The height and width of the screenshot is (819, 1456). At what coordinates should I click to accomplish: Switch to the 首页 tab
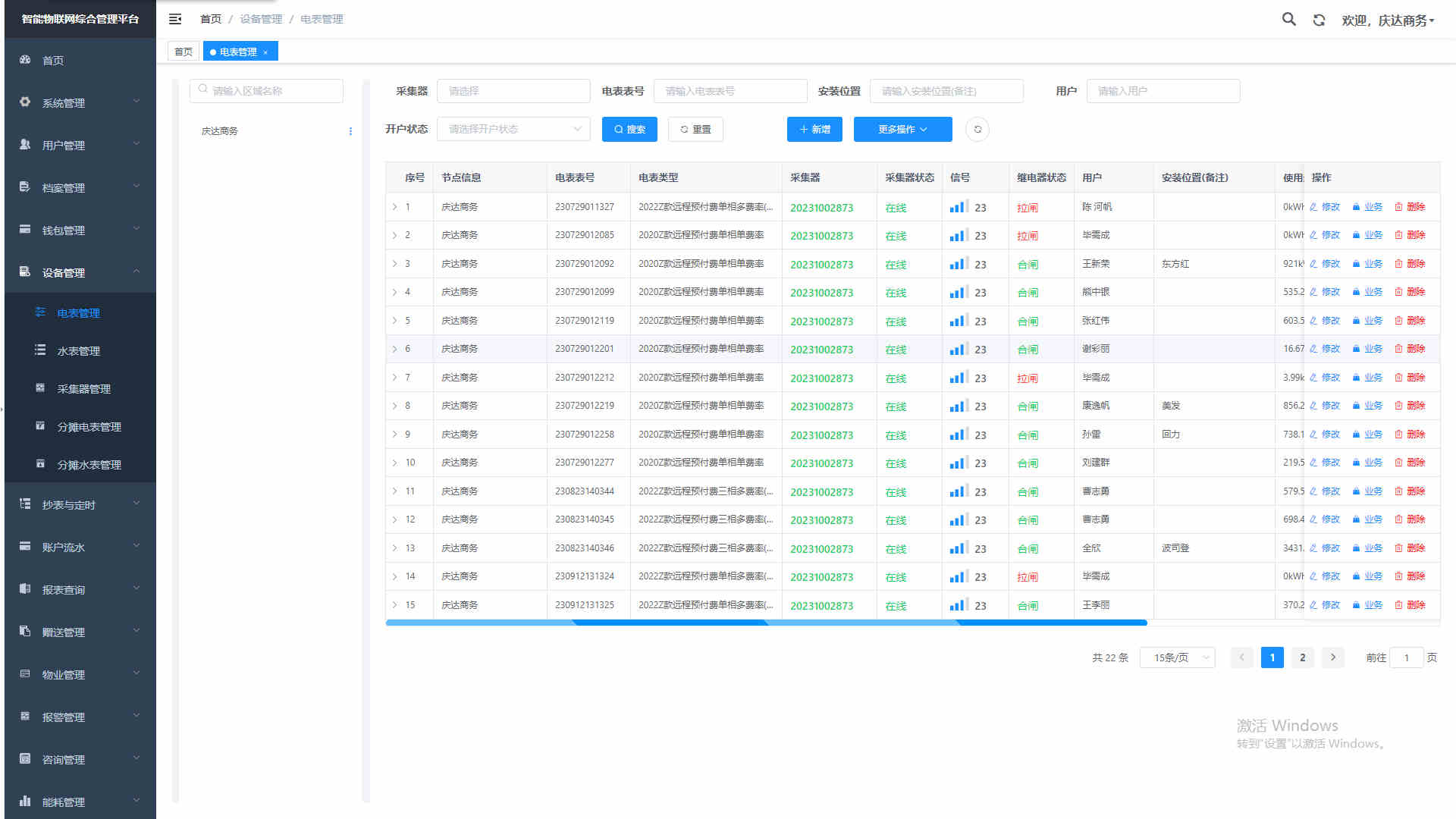[184, 52]
